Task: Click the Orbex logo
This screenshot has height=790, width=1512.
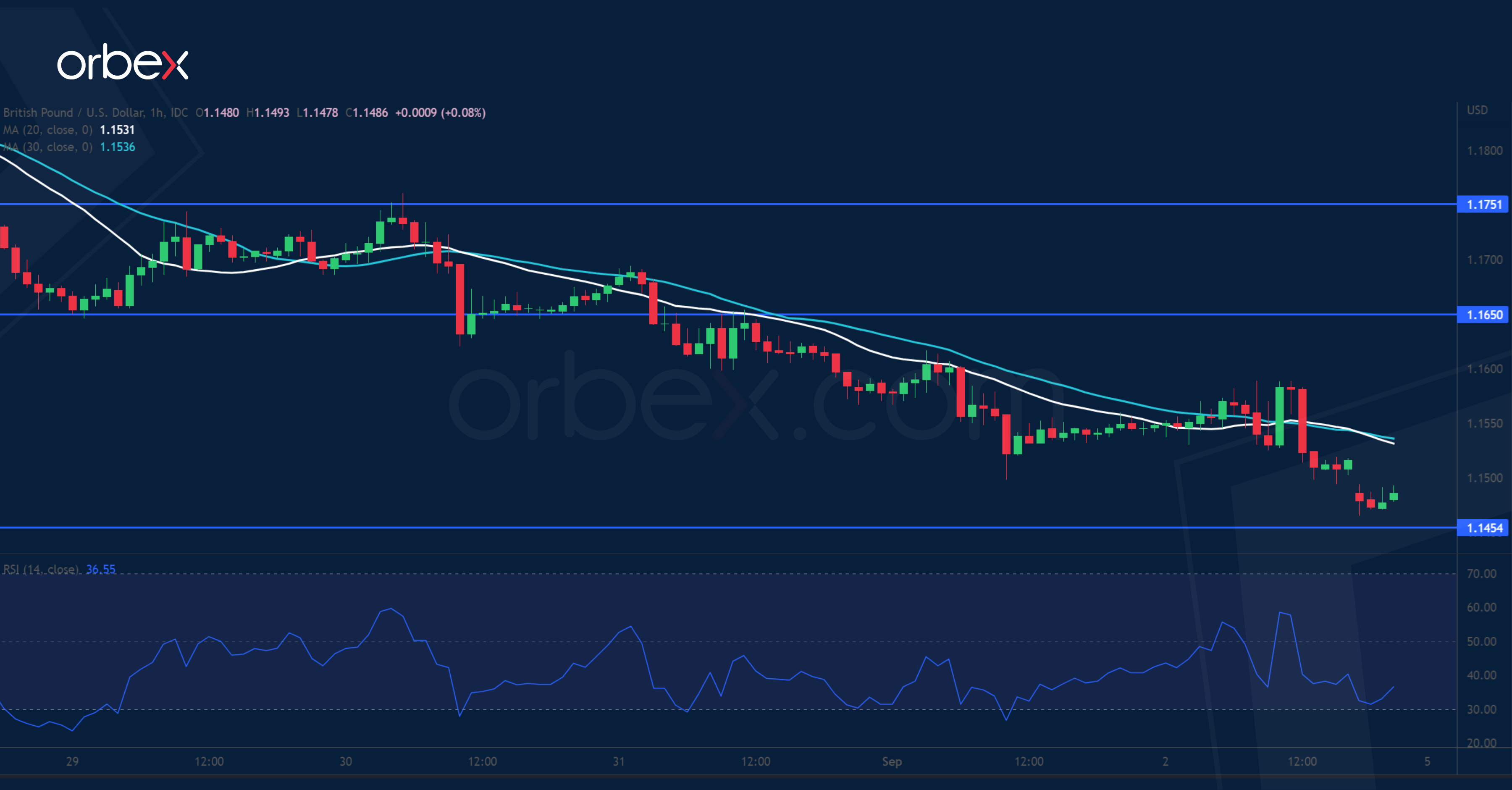Action: click(123, 62)
